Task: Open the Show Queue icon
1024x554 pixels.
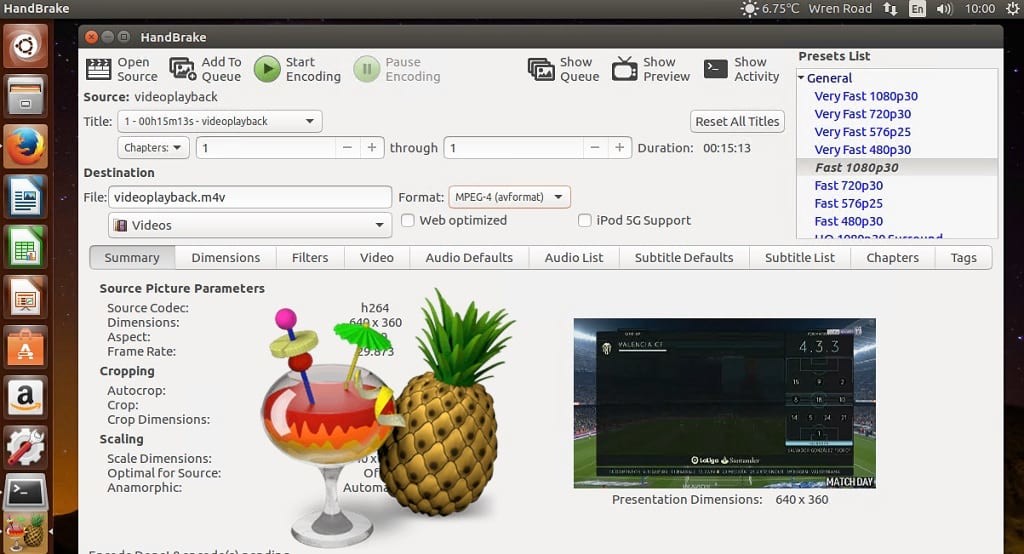Action: (541, 69)
